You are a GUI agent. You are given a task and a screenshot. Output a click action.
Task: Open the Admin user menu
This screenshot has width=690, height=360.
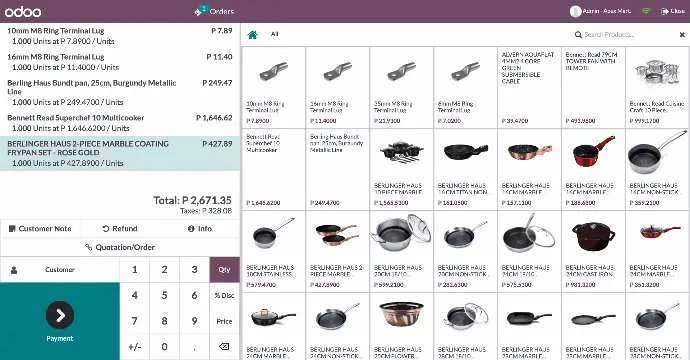[x=601, y=11]
